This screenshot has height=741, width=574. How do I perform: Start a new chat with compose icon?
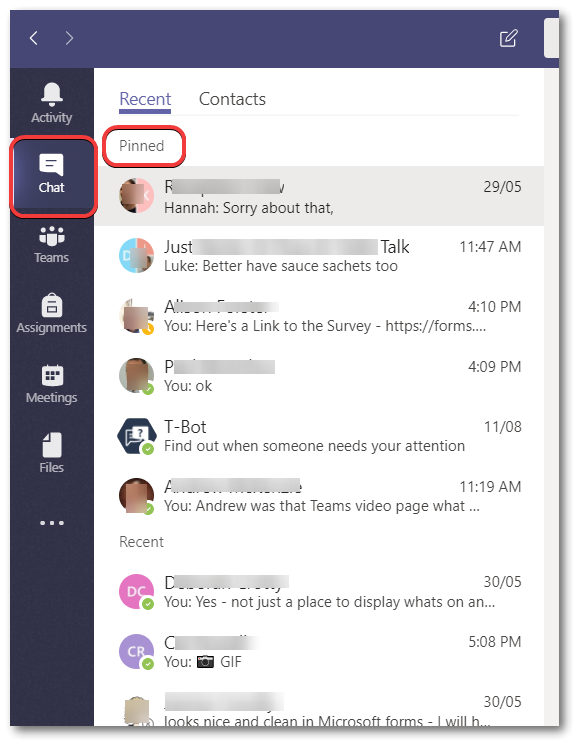click(x=508, y=38)
